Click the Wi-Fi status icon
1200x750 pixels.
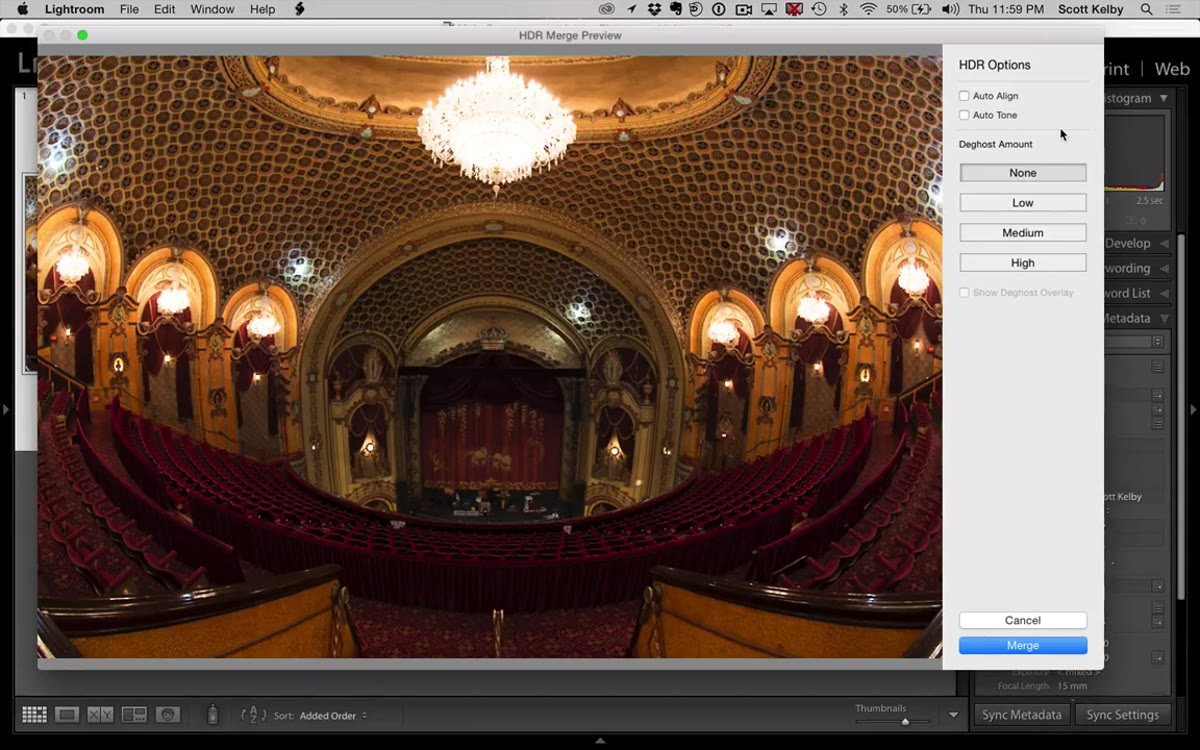pyautogui.click(x=868, y=9)
